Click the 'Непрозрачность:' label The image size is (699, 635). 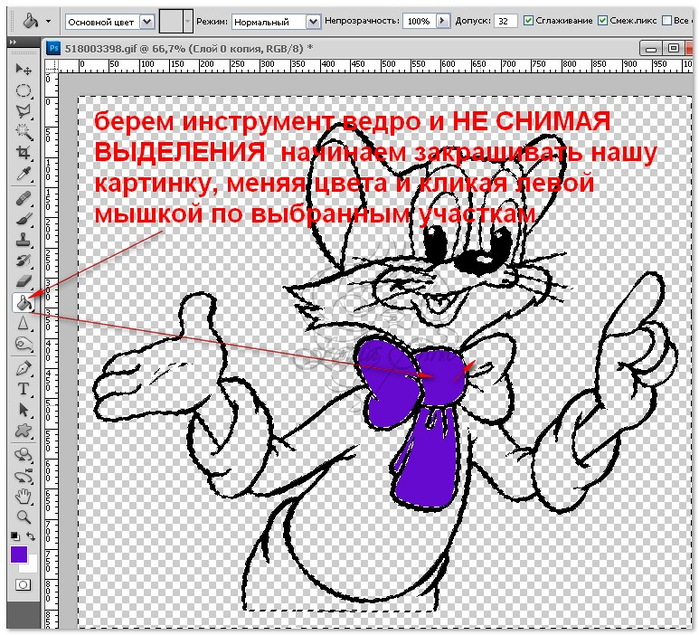[x=362, y=21]
